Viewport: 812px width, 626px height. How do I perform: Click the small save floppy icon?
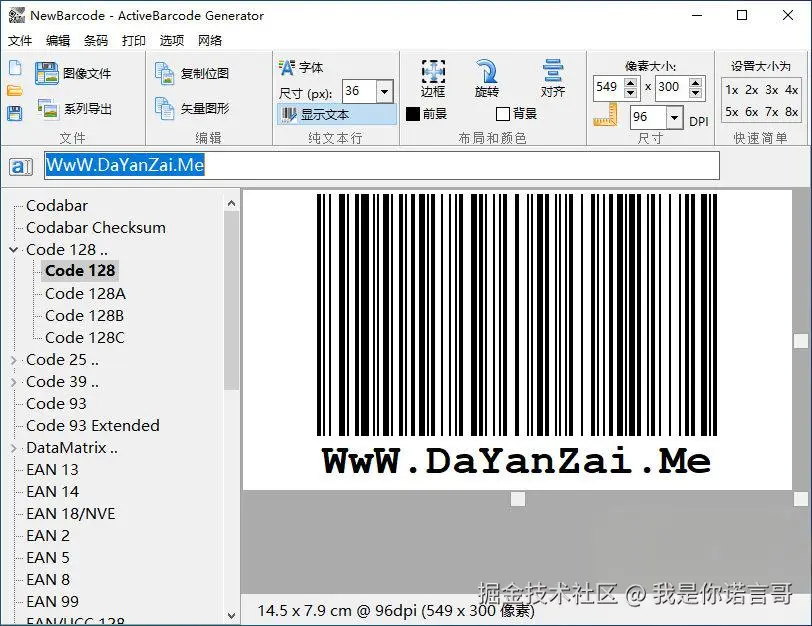click(15, 113)
